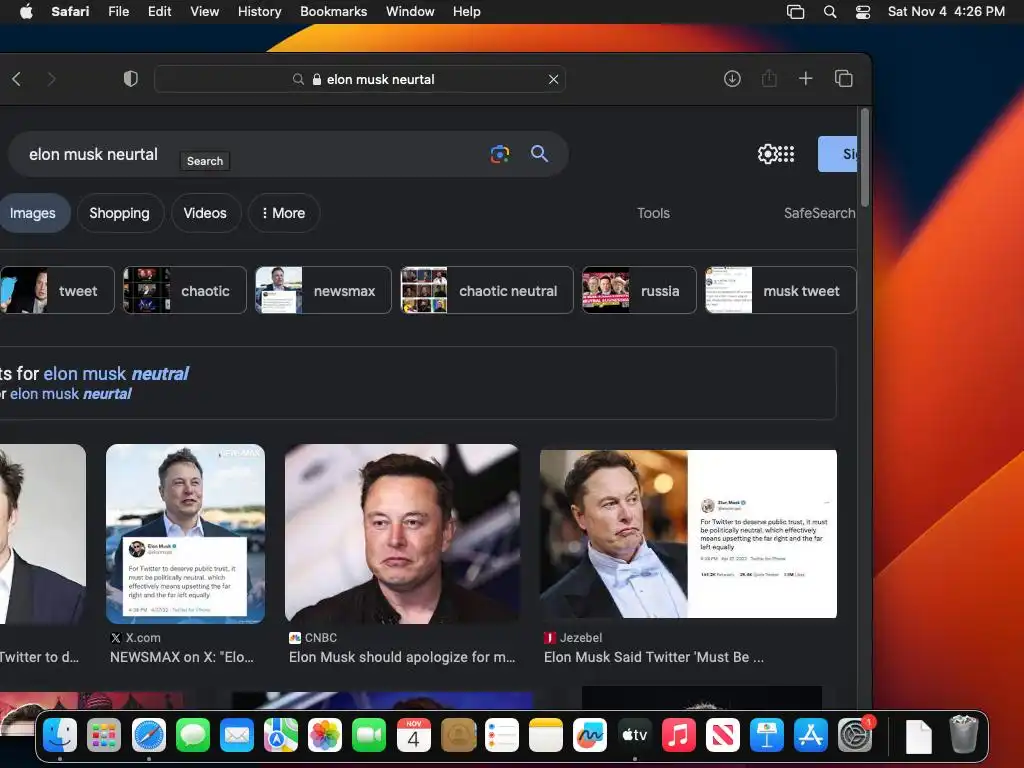The height and width of the screenshot is (768, 1024).
Task: Open Reminders from the Dock
Action: pos(502,735)
